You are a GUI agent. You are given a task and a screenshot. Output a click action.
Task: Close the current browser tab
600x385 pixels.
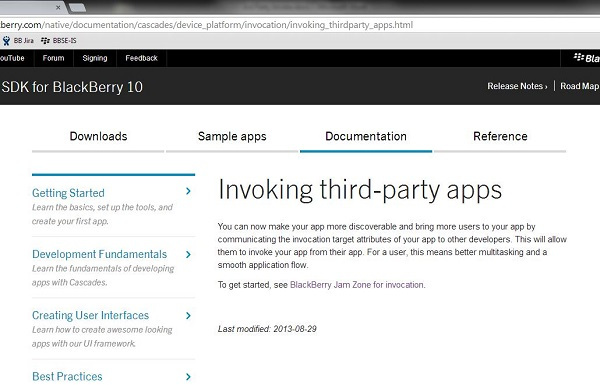click(58, 7)
